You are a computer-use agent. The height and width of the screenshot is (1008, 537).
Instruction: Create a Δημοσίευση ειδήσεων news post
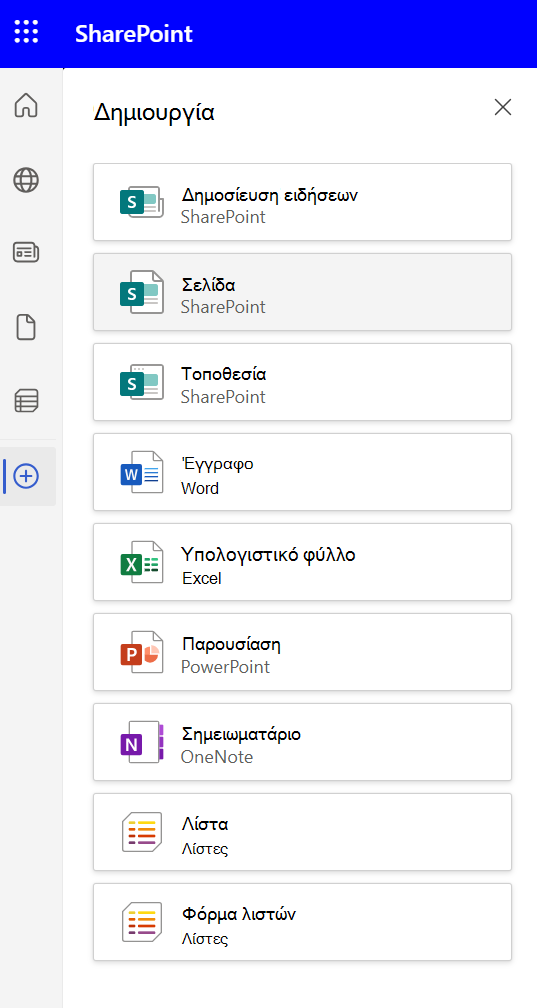(302, 202)
